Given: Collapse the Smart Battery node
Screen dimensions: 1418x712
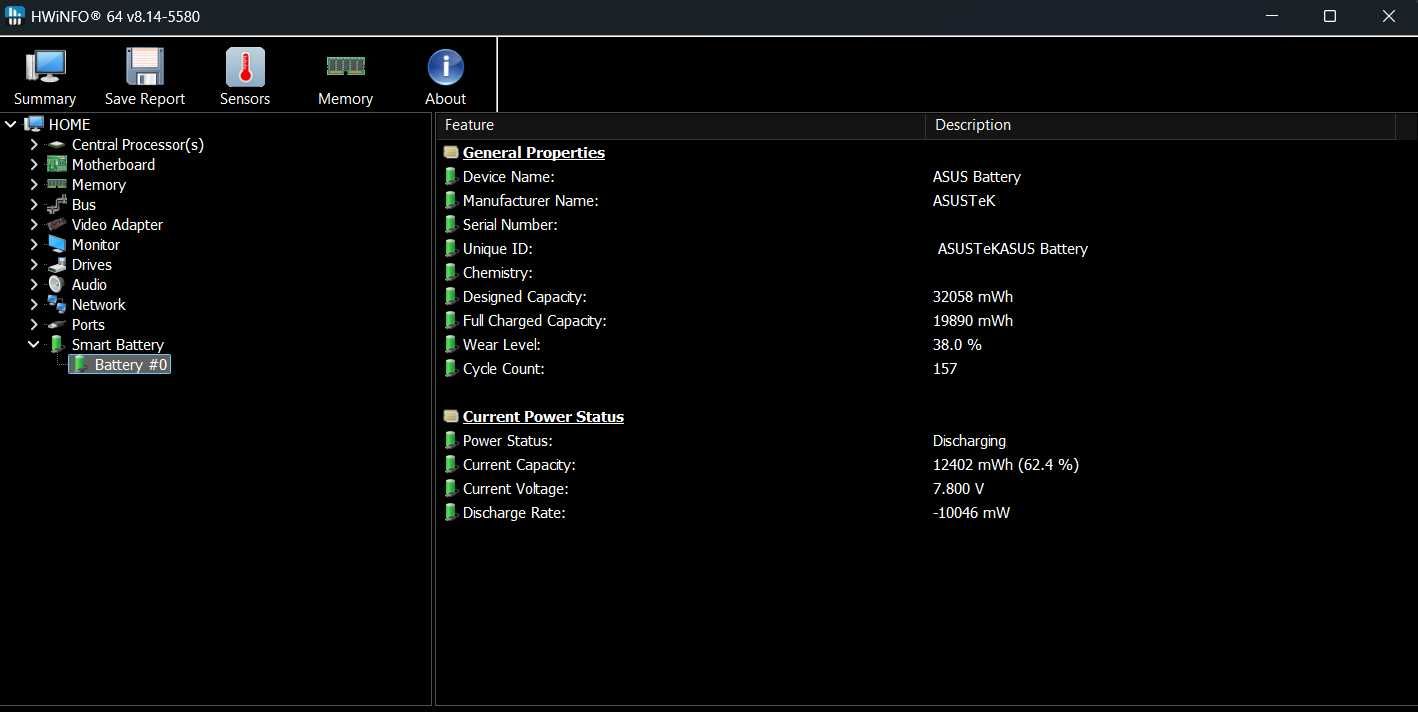Looking at the screenshot, I should pos(34,344).
